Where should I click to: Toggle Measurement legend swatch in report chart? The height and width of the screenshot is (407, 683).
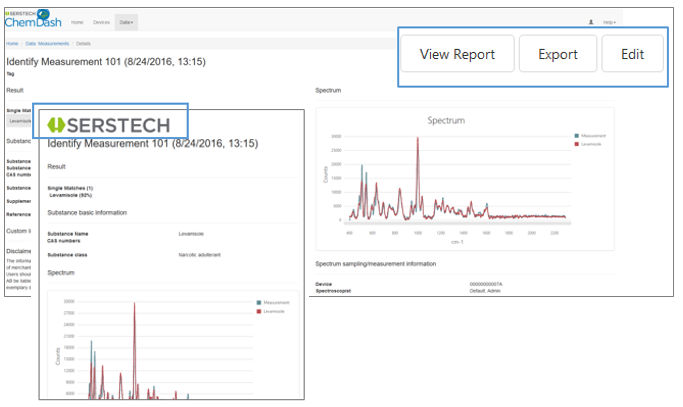259,302
